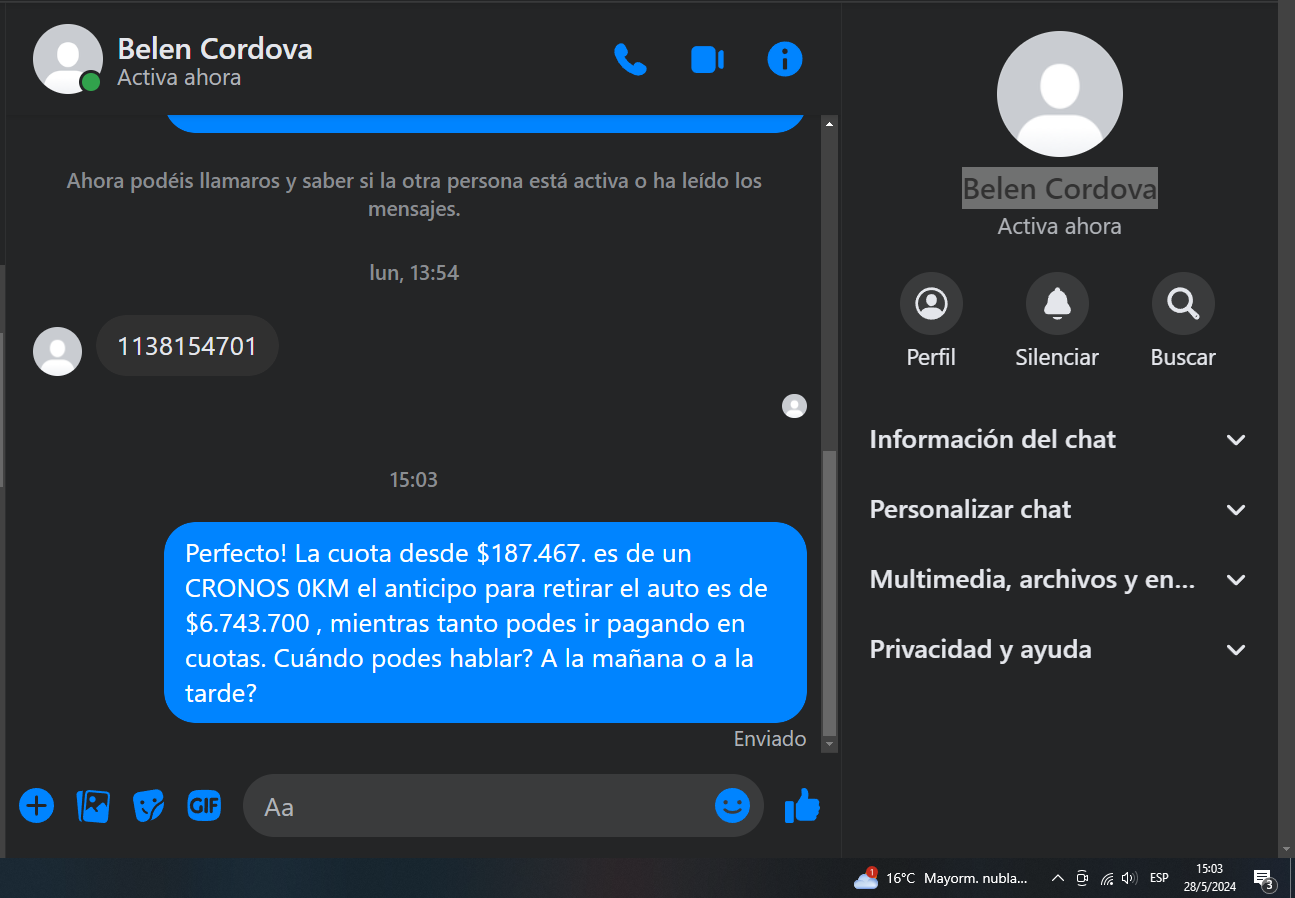The image size is (1295, 898).
Task: Send a thumbs-up like
Action: [x=802, y=805]
